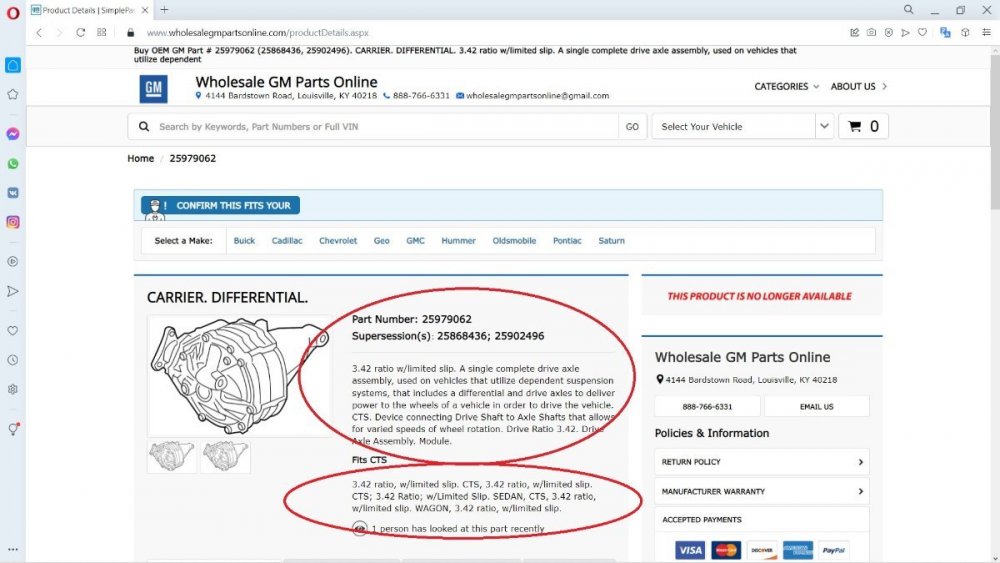
Task: Click the shopping cart icon
Action: pos(855,126)
